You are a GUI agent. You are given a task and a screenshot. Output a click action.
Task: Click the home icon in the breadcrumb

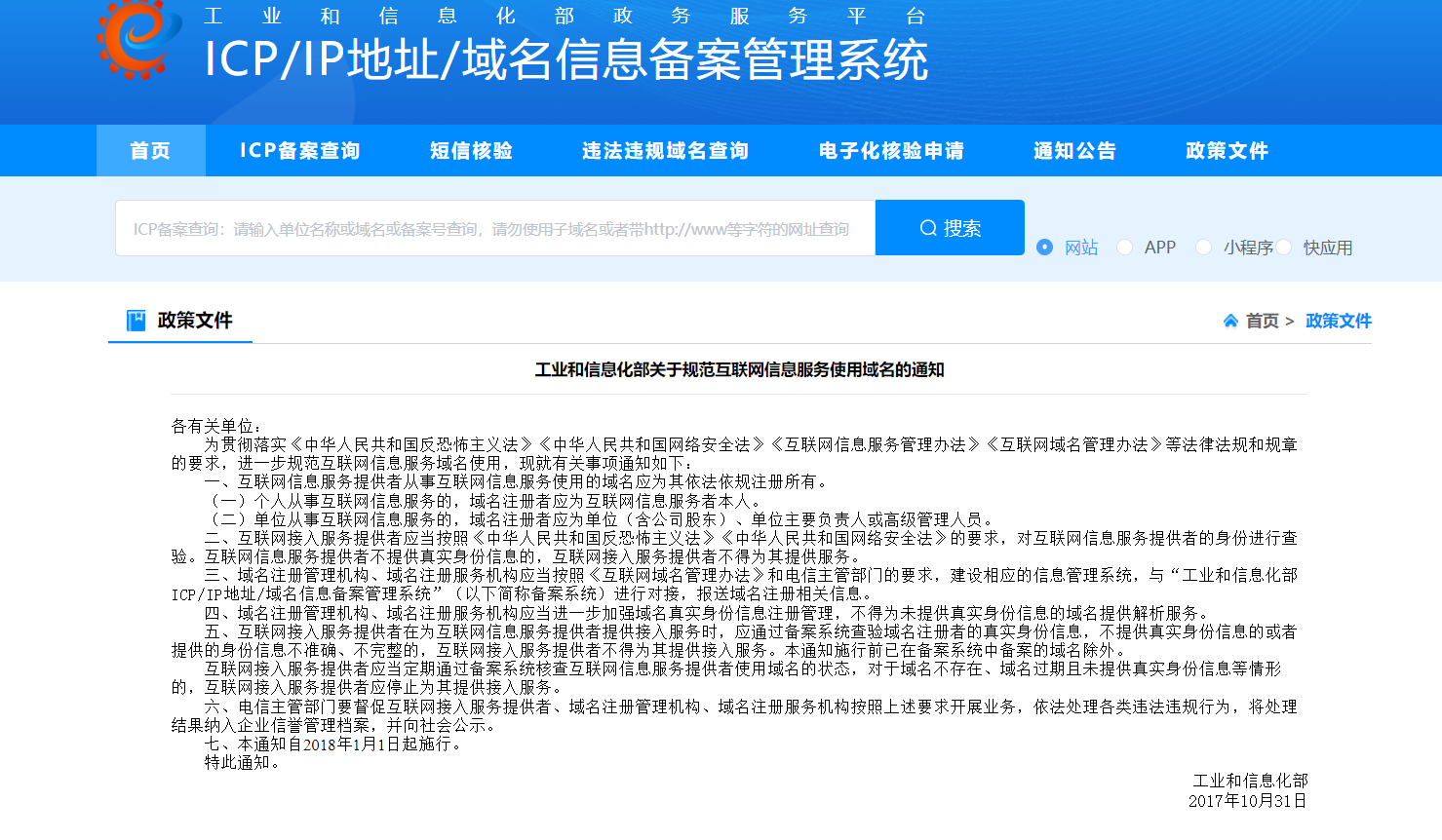1230,321
